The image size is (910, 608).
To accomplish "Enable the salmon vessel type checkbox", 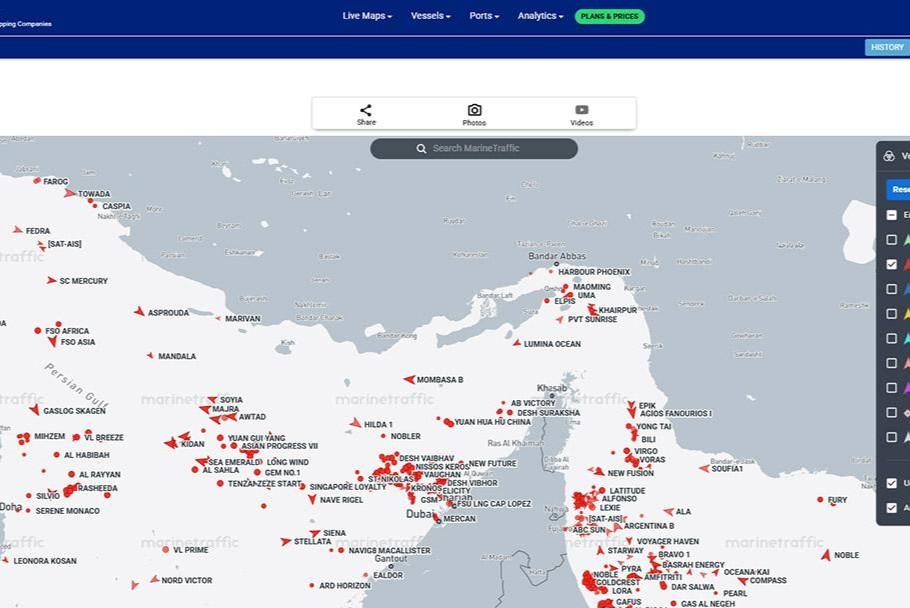I will click(x=891, y=363).
